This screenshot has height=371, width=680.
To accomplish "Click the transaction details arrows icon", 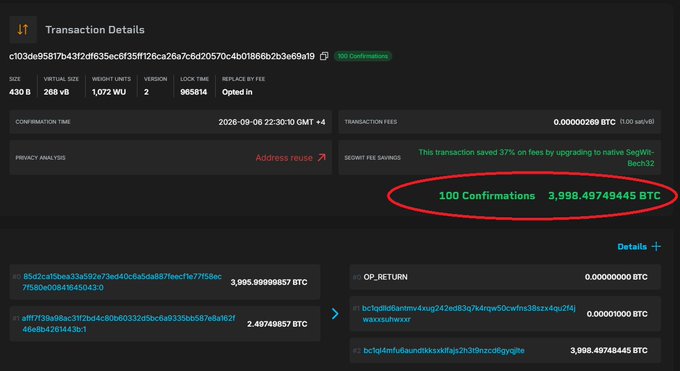I will 23,30.
